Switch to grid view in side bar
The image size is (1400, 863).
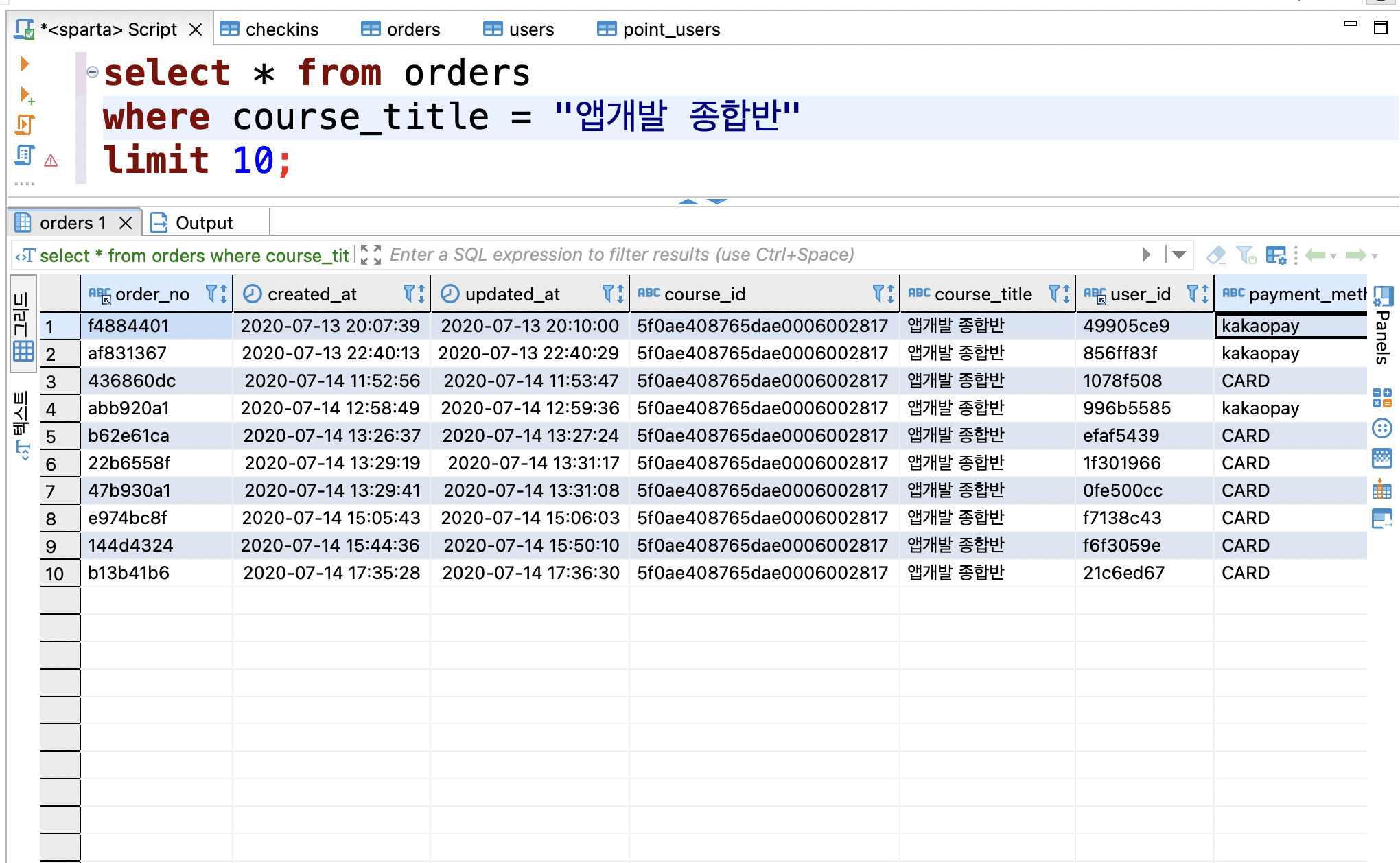(x=23, y=324)
